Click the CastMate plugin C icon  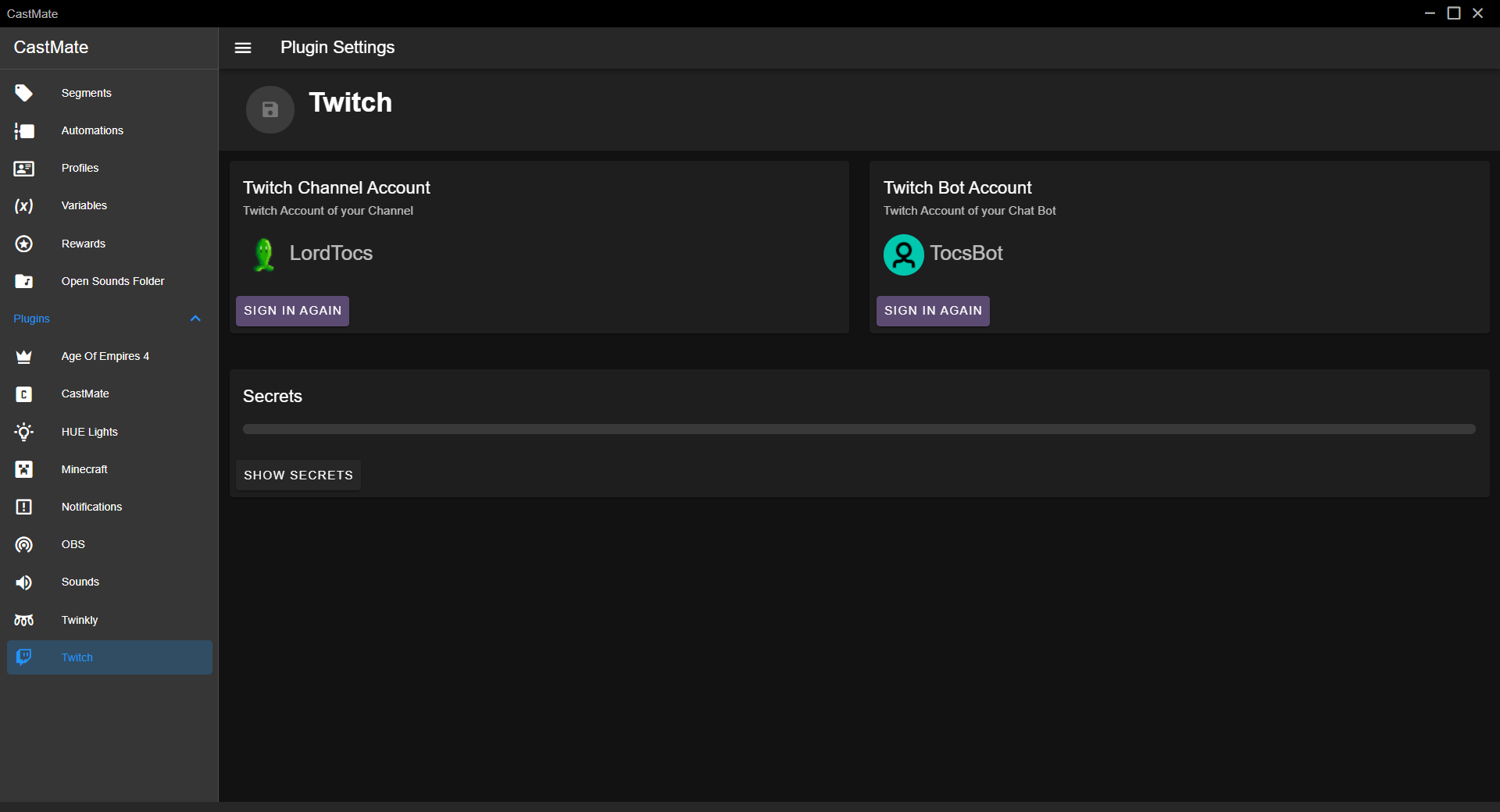pos(24,394)
